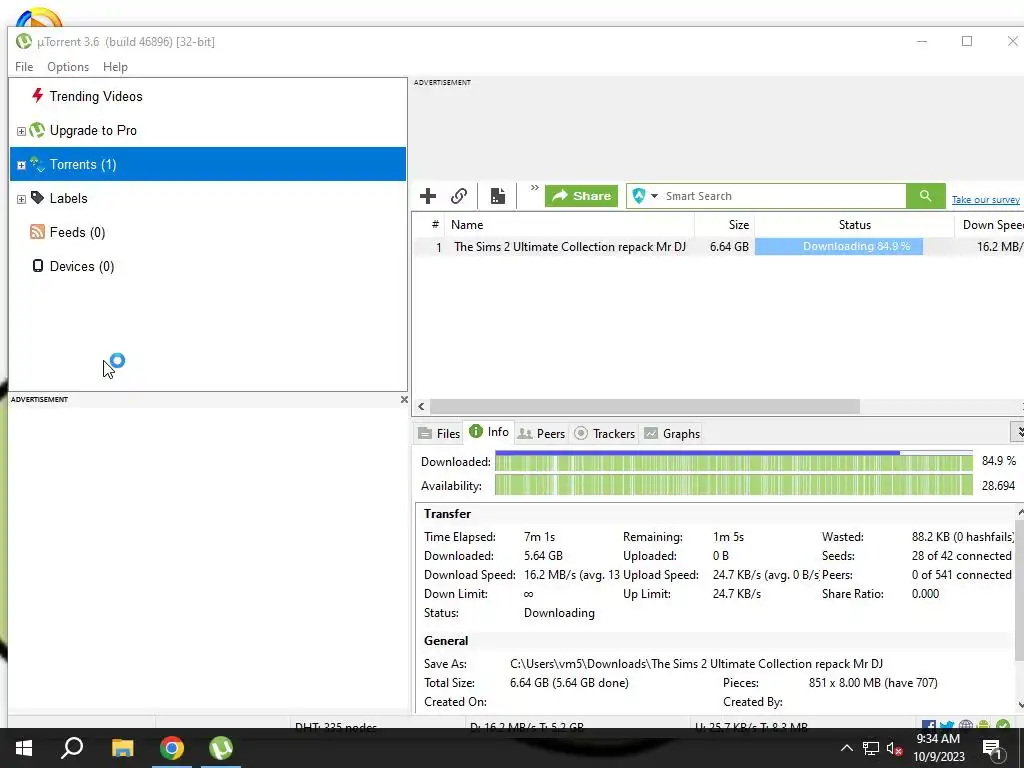Click the Labels tag icon
This screenshot has height=768, width=1024.
click(38, 198)
